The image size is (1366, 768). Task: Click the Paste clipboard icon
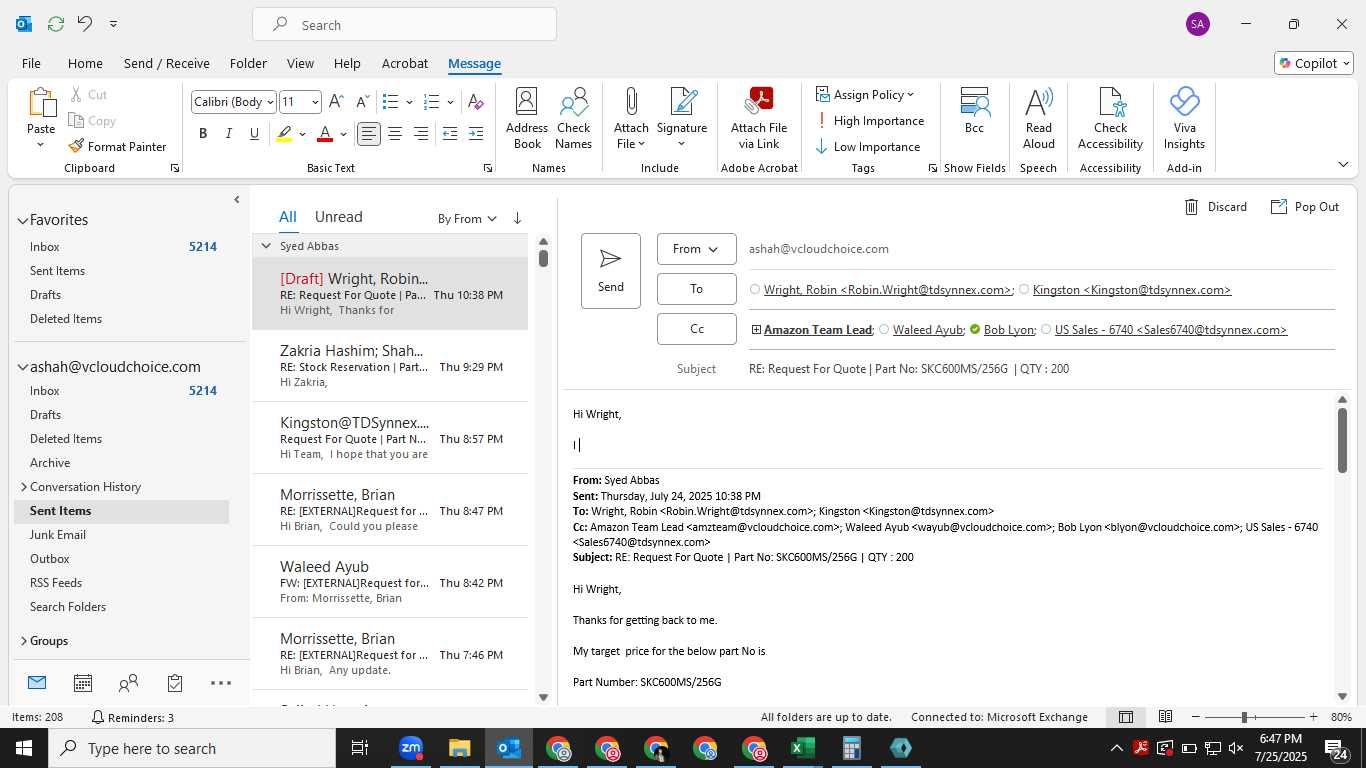41,104
